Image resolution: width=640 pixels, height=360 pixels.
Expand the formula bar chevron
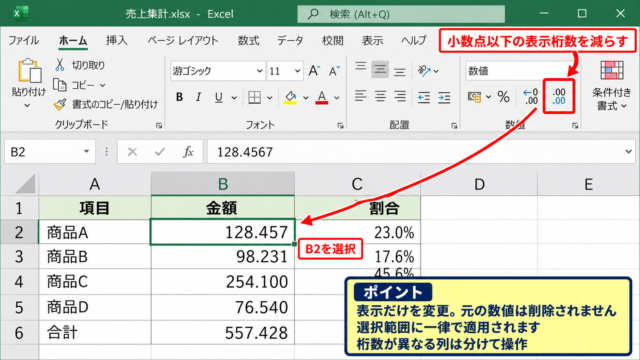(628, 152)
